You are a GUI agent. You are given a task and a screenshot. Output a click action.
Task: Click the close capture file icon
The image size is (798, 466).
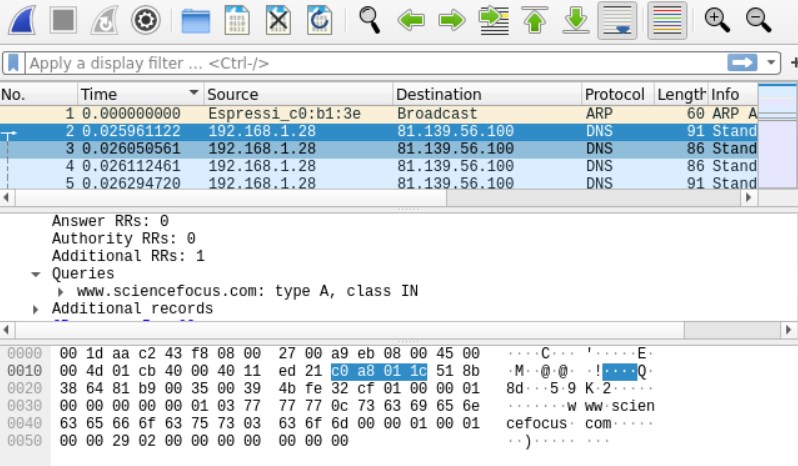pos(278,19)
